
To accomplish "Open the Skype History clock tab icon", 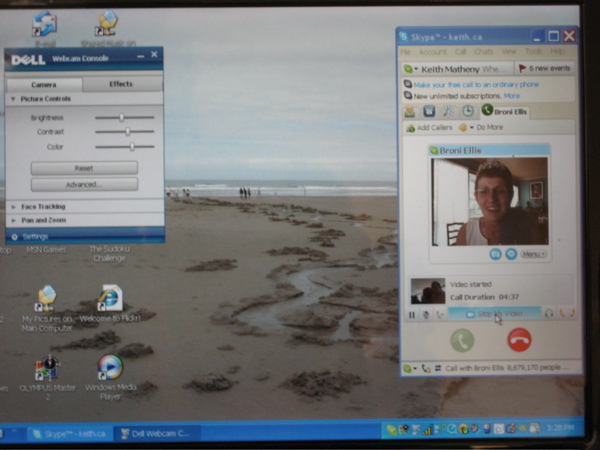I will [468, 111].
